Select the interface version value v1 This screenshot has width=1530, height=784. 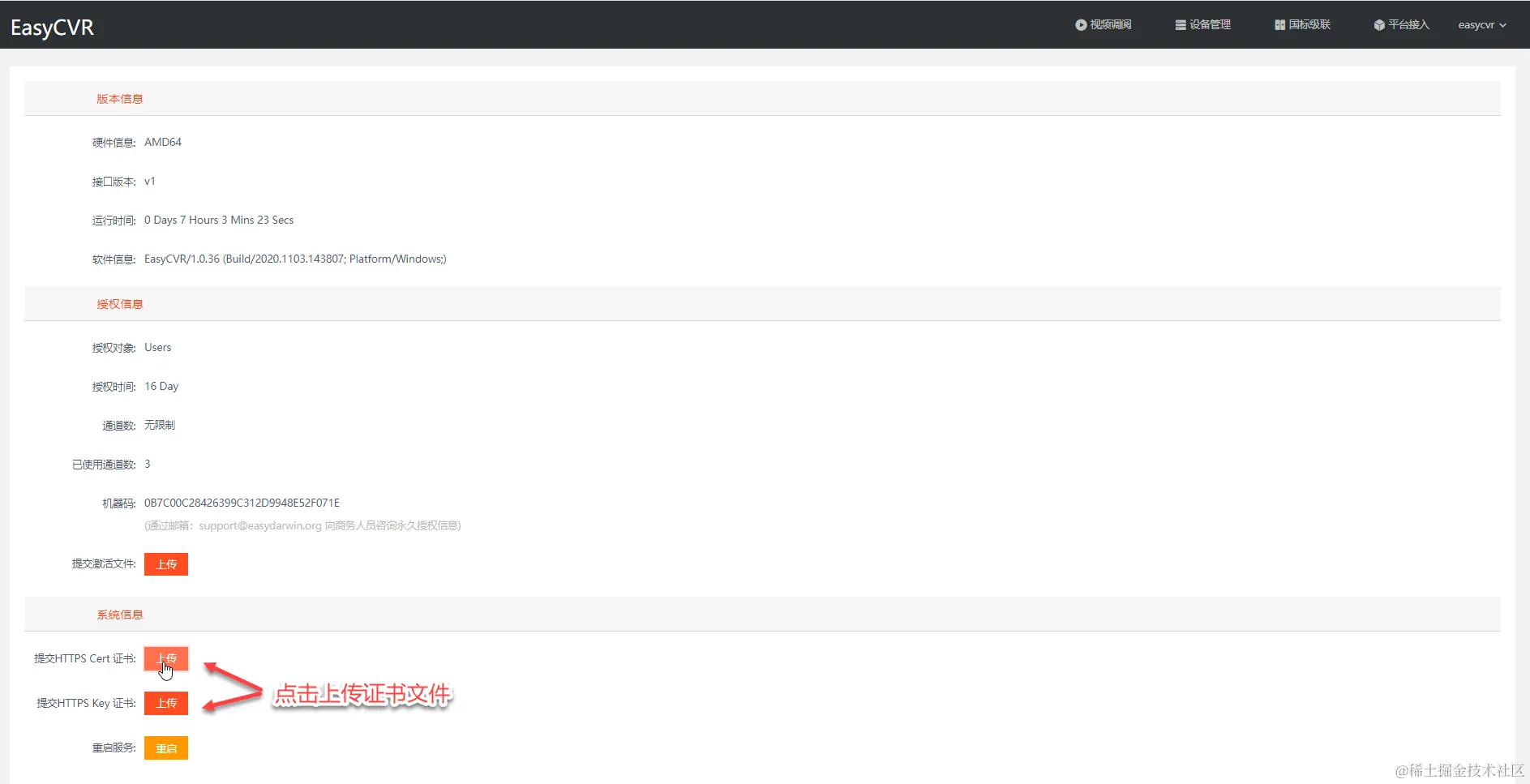pyautogui.click(x=150, y=181)
